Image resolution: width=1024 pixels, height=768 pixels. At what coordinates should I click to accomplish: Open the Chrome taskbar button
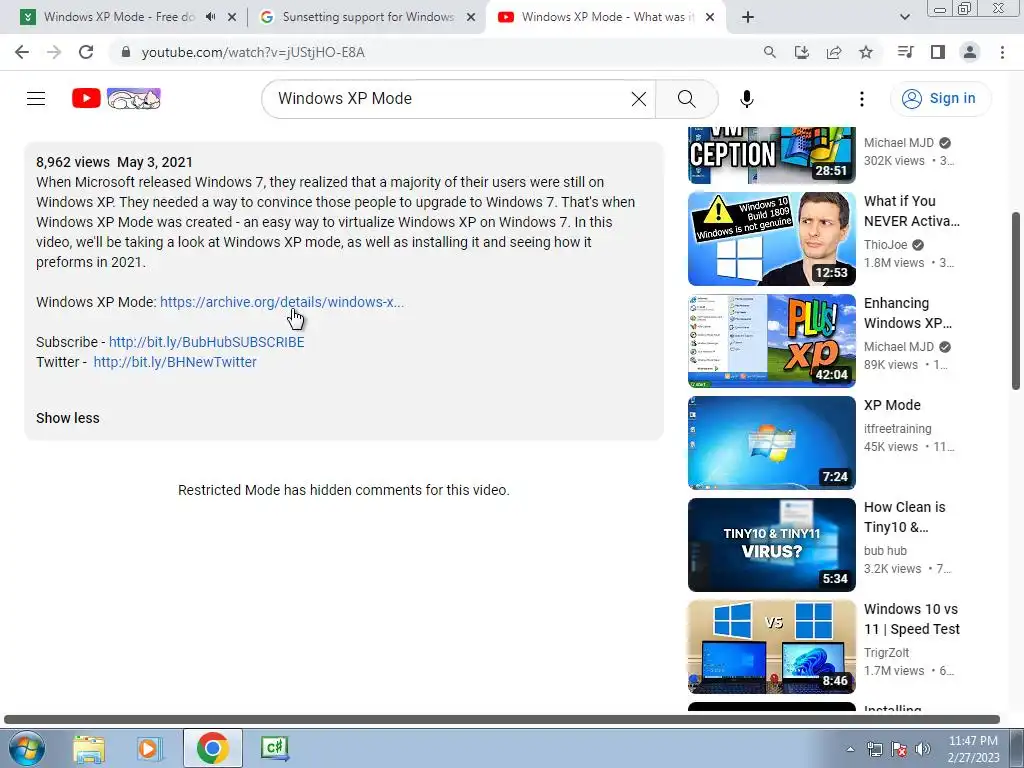[212, 748]
